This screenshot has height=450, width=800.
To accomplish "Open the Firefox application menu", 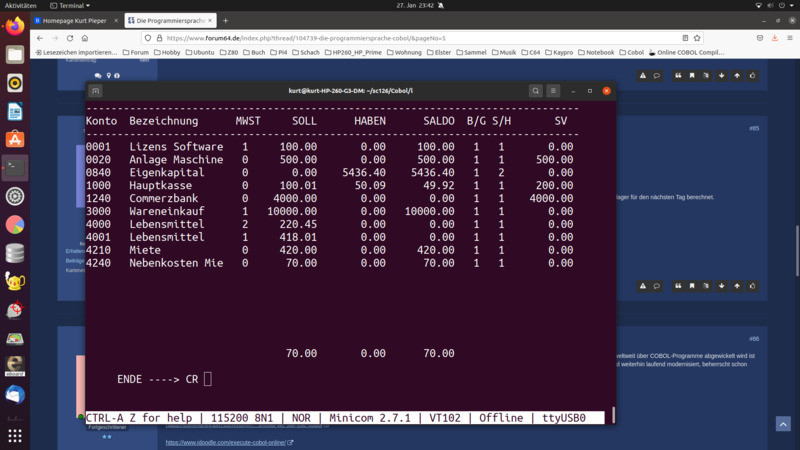I will [x=789, y=38].
